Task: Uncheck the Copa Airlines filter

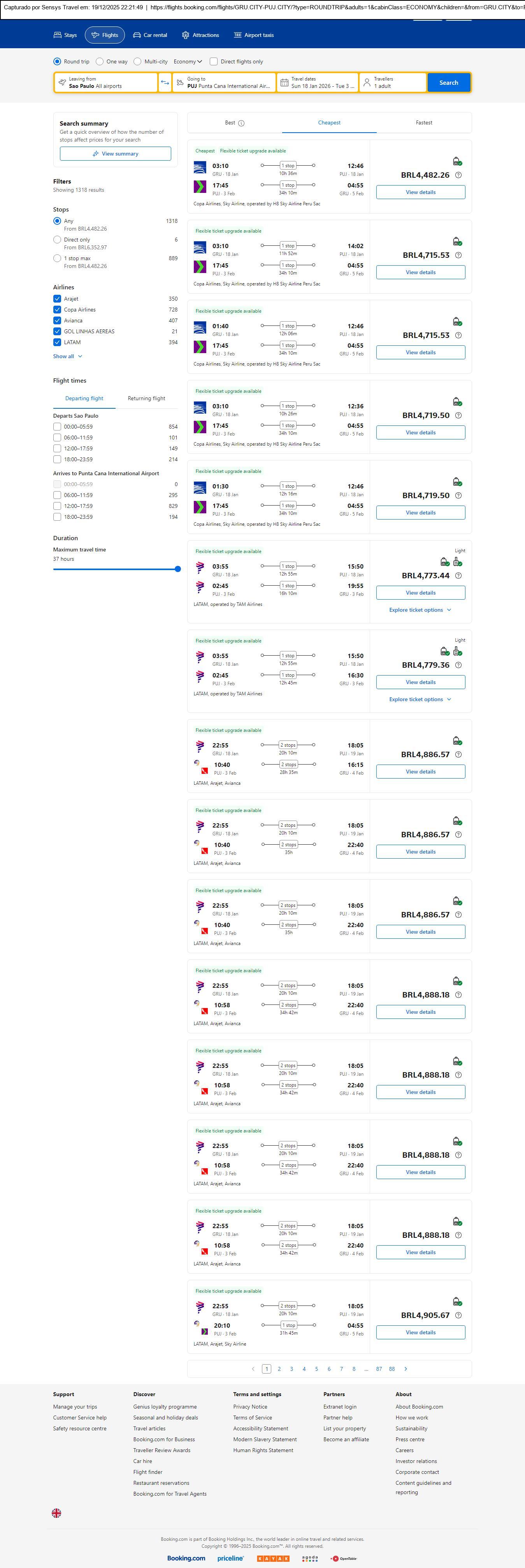Action: pyautogui.click(x=57, y=310)
